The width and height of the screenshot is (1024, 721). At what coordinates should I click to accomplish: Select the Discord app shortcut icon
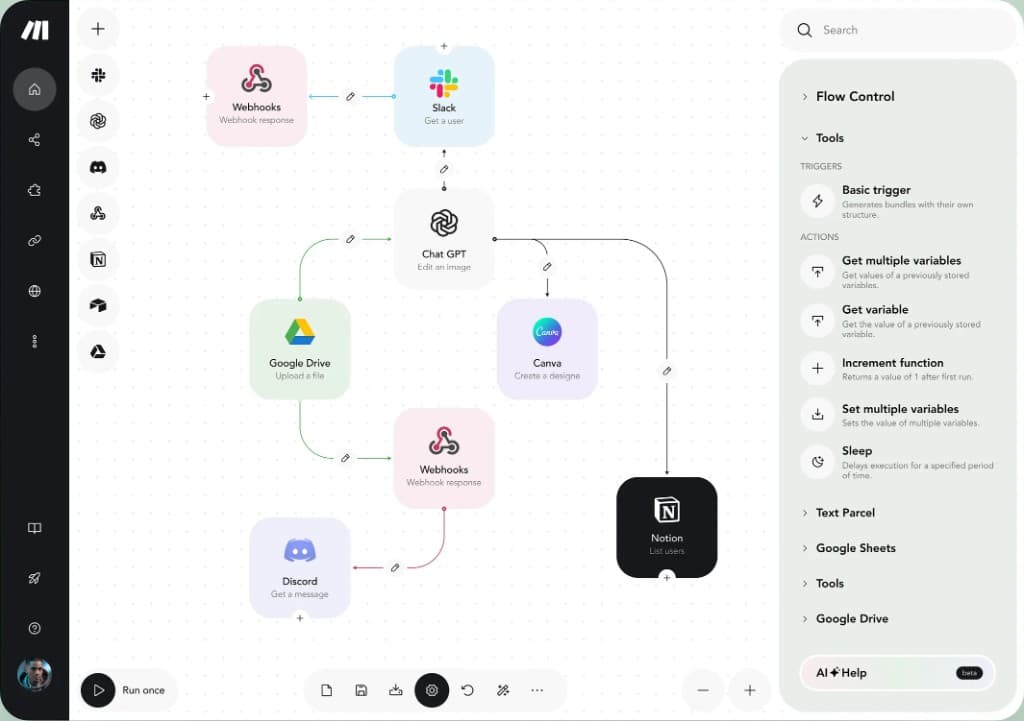click(98, 167)
